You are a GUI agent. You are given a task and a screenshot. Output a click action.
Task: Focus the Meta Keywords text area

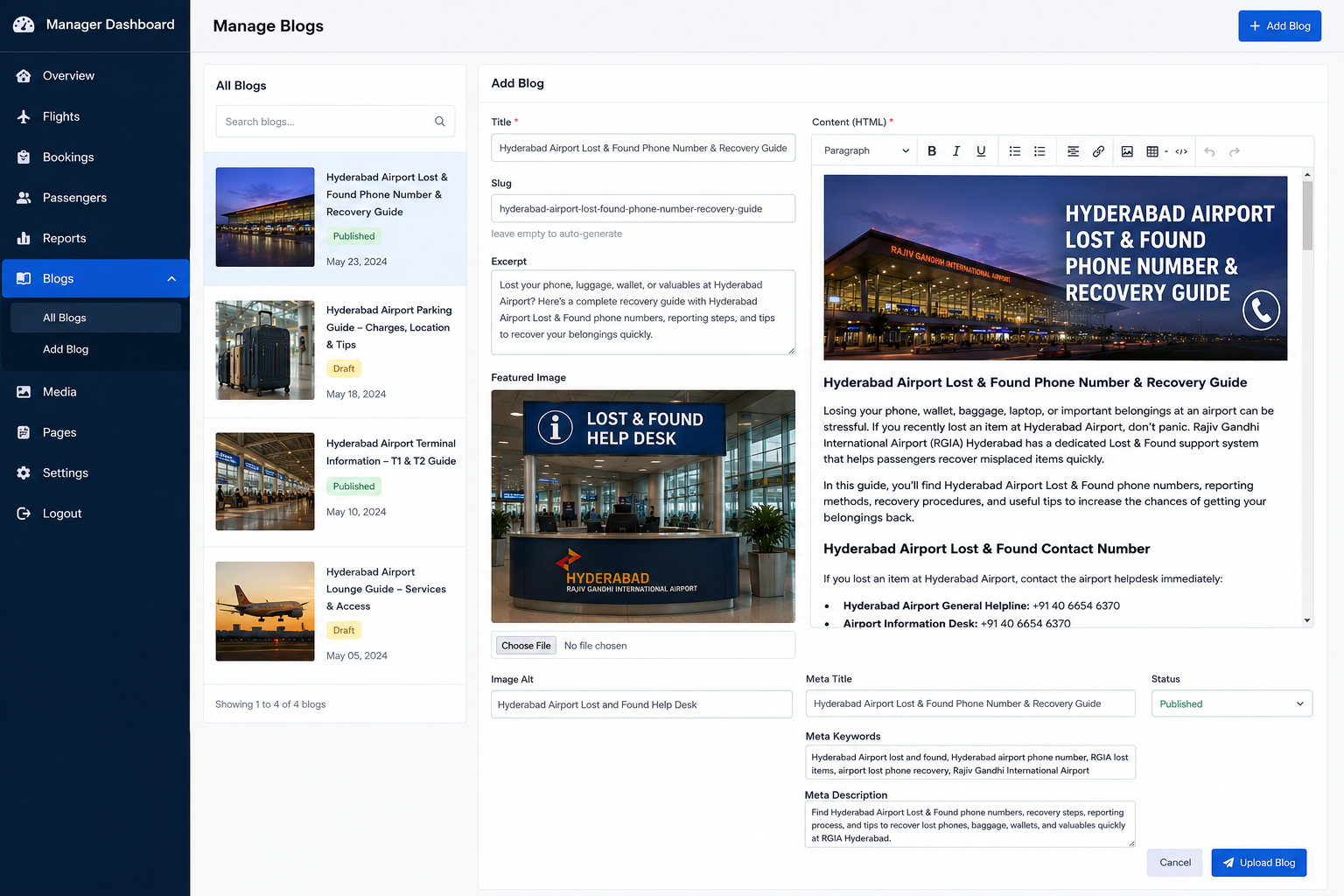(x=970, y=763)
